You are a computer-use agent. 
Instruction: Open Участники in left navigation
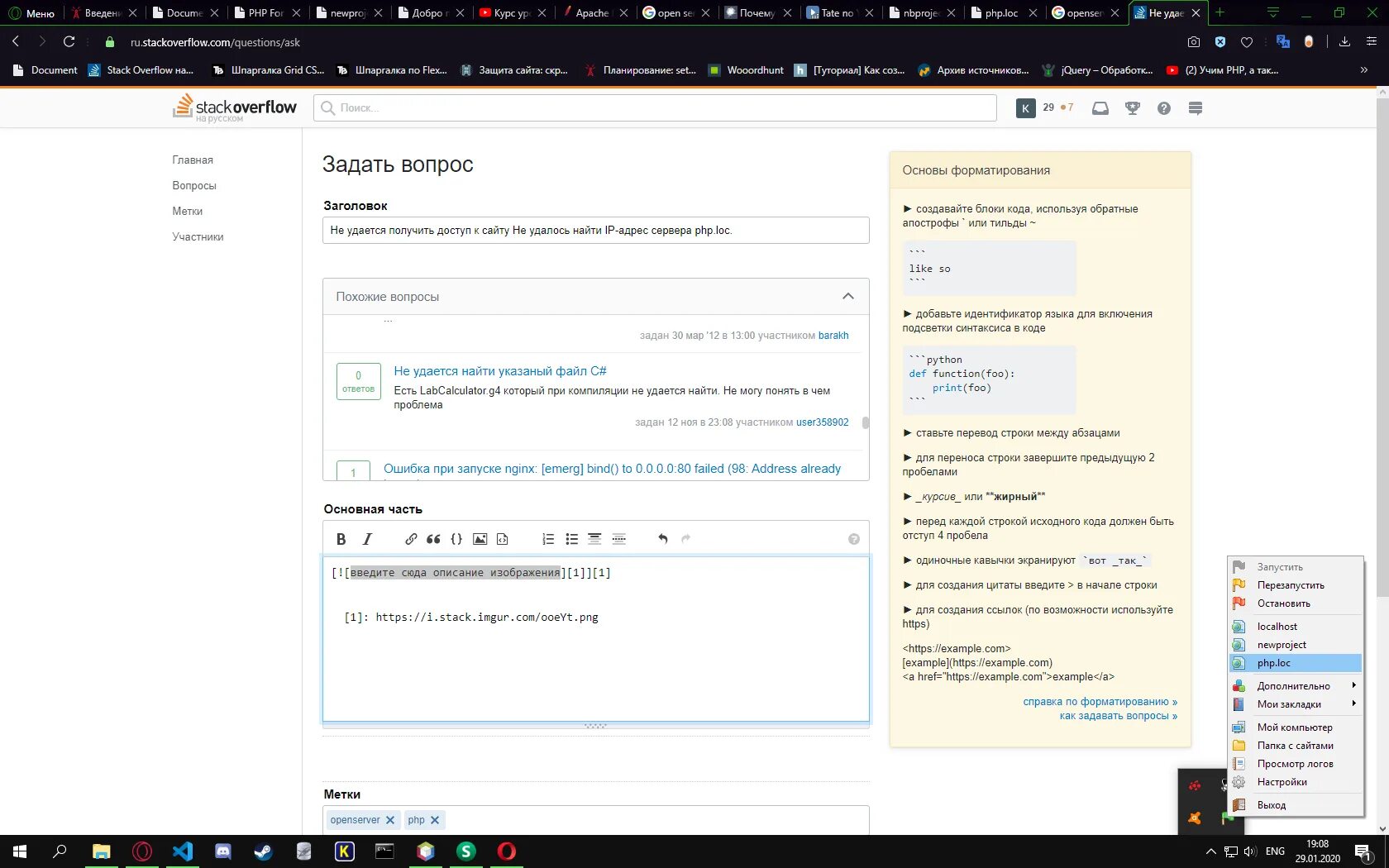coord(198,237)
